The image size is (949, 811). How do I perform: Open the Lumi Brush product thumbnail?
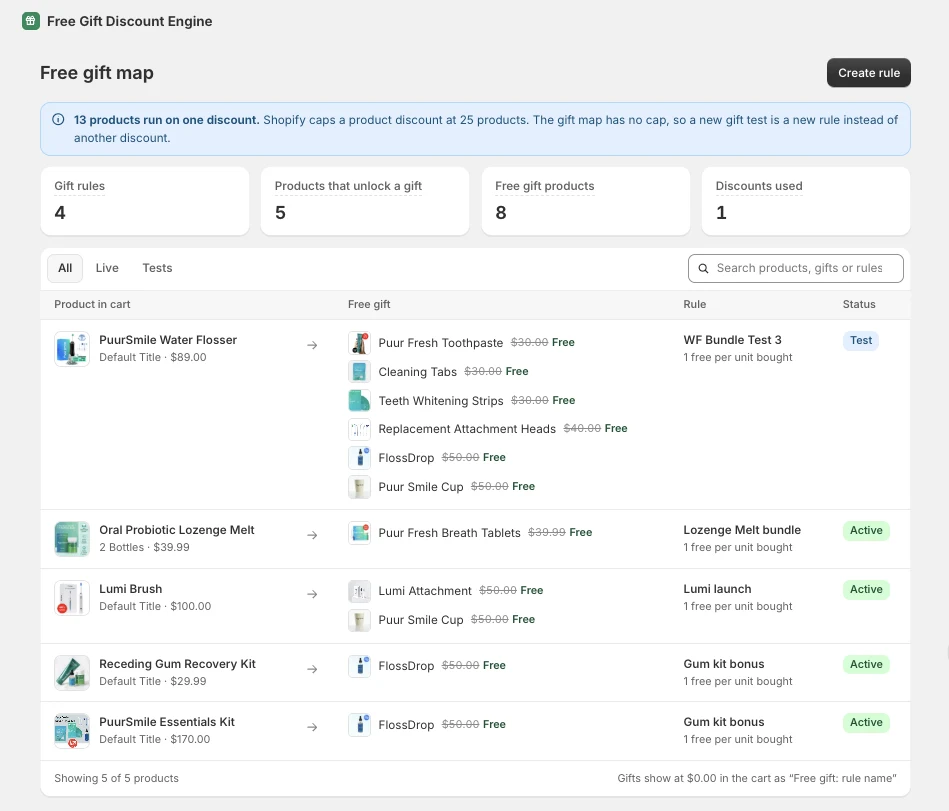click(x=72, y=597)
